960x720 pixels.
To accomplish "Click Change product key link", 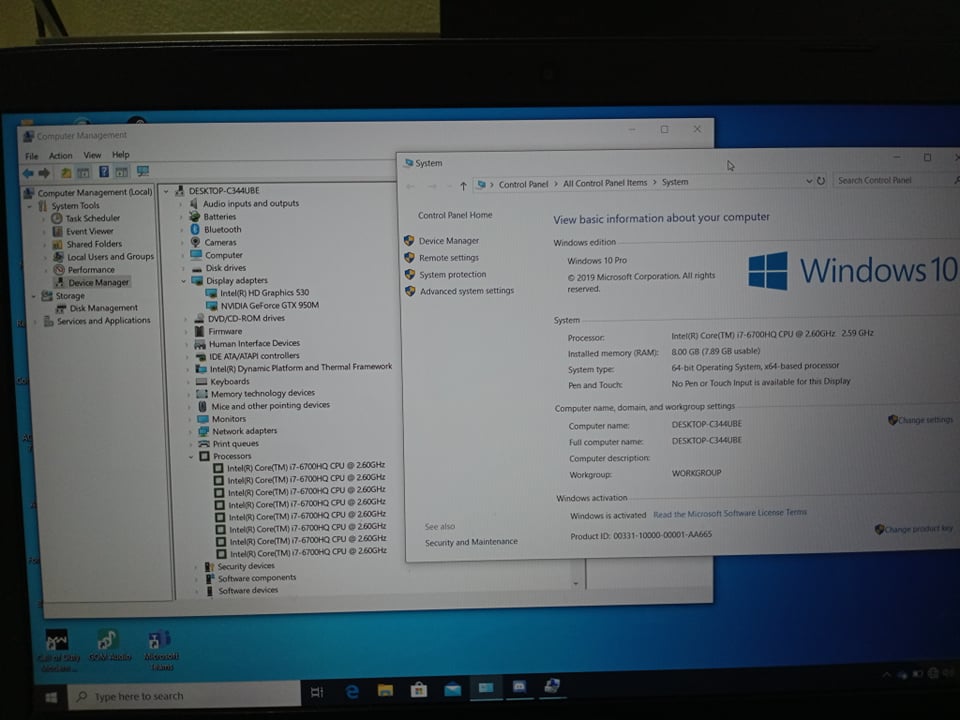I will click(x=918, y=529).
